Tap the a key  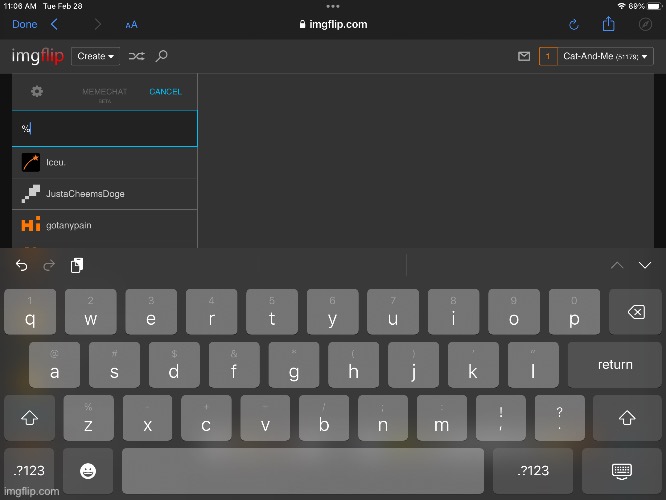[x=54, y=365]
